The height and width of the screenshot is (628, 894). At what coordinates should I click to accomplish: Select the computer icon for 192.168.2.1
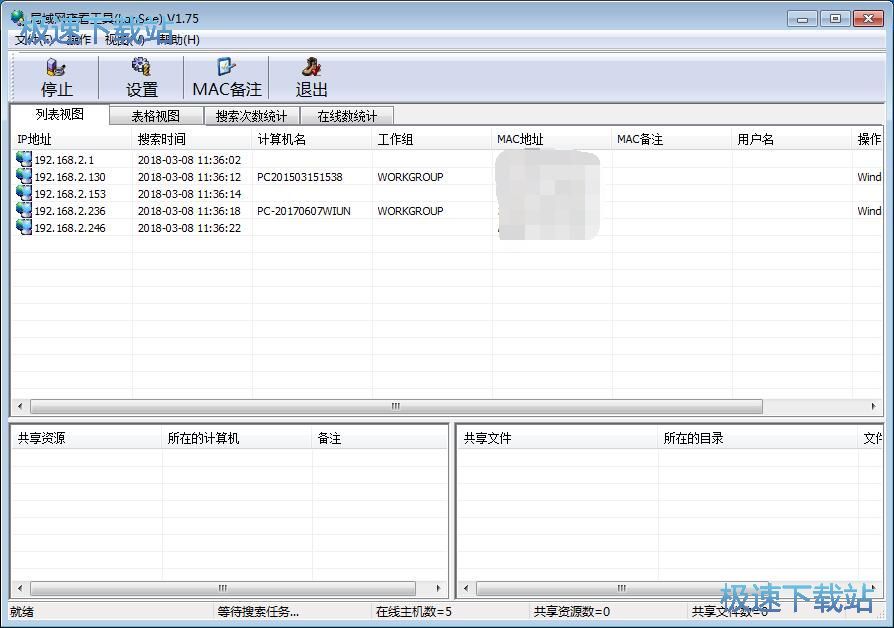click(x=24, y=159)
